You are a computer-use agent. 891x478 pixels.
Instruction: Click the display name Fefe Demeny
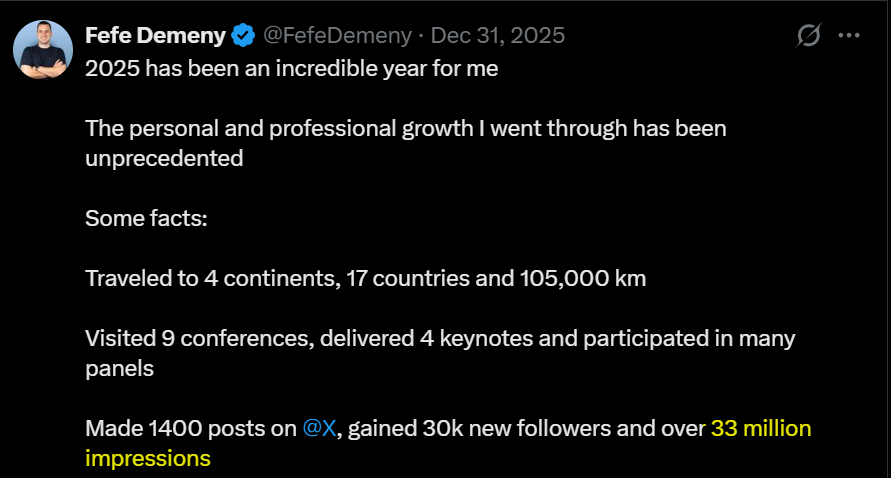[x=156, y=36]
